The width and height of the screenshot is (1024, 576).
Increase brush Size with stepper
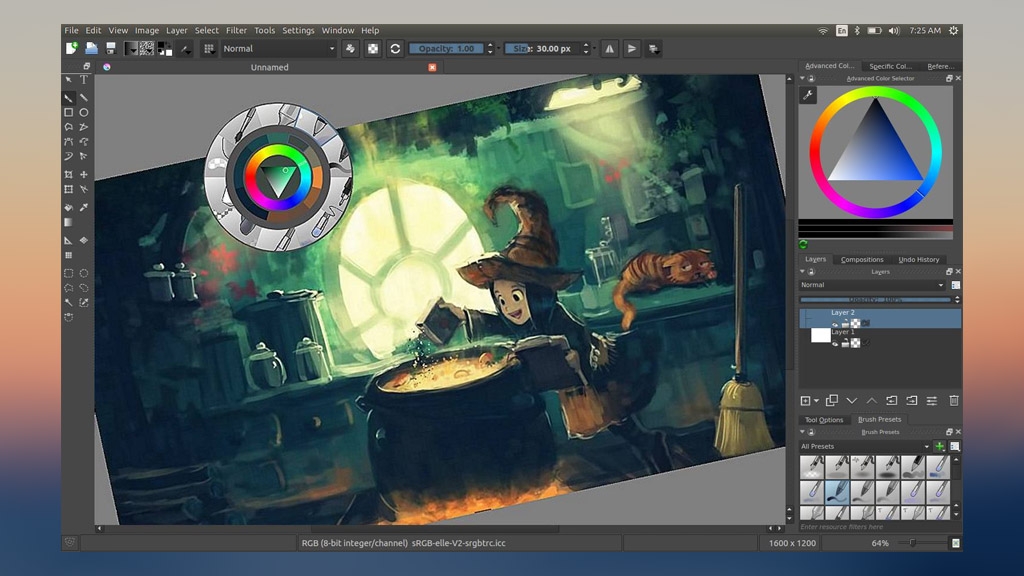coord(586,45)
